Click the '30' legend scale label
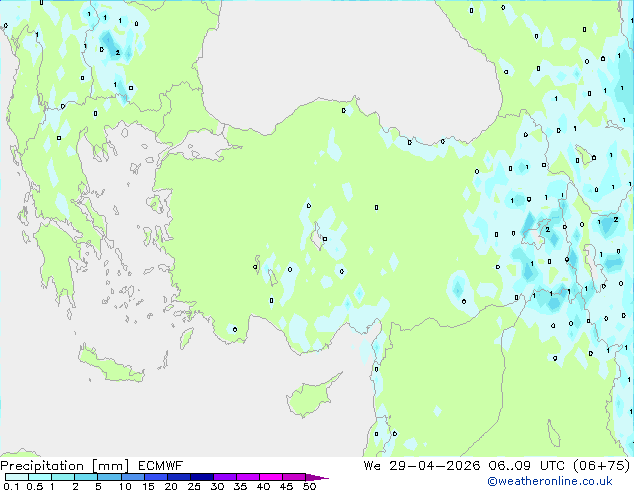 tap(217, 486)
